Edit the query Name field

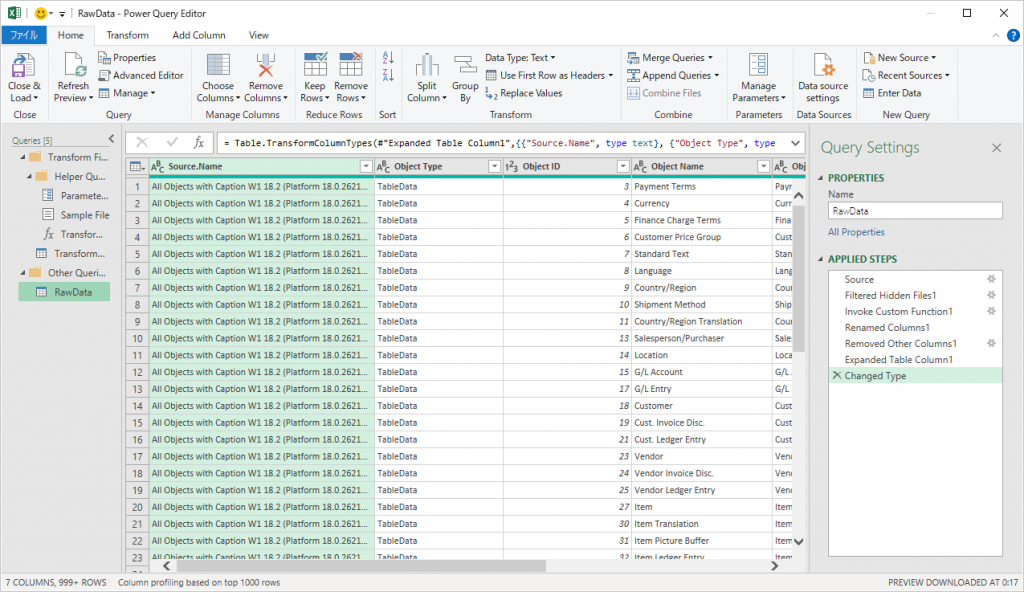[x=915, y=211]
